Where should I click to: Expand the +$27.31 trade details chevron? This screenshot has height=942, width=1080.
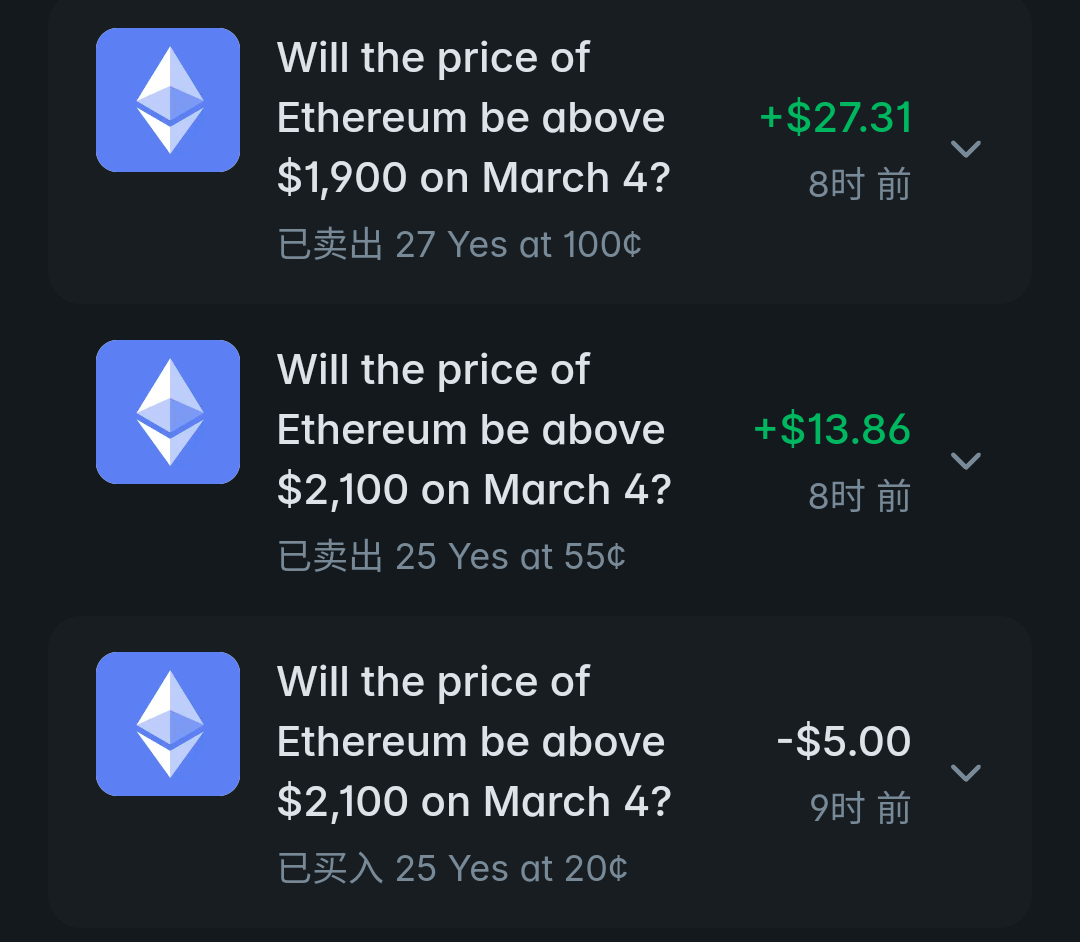click(965, 149)
